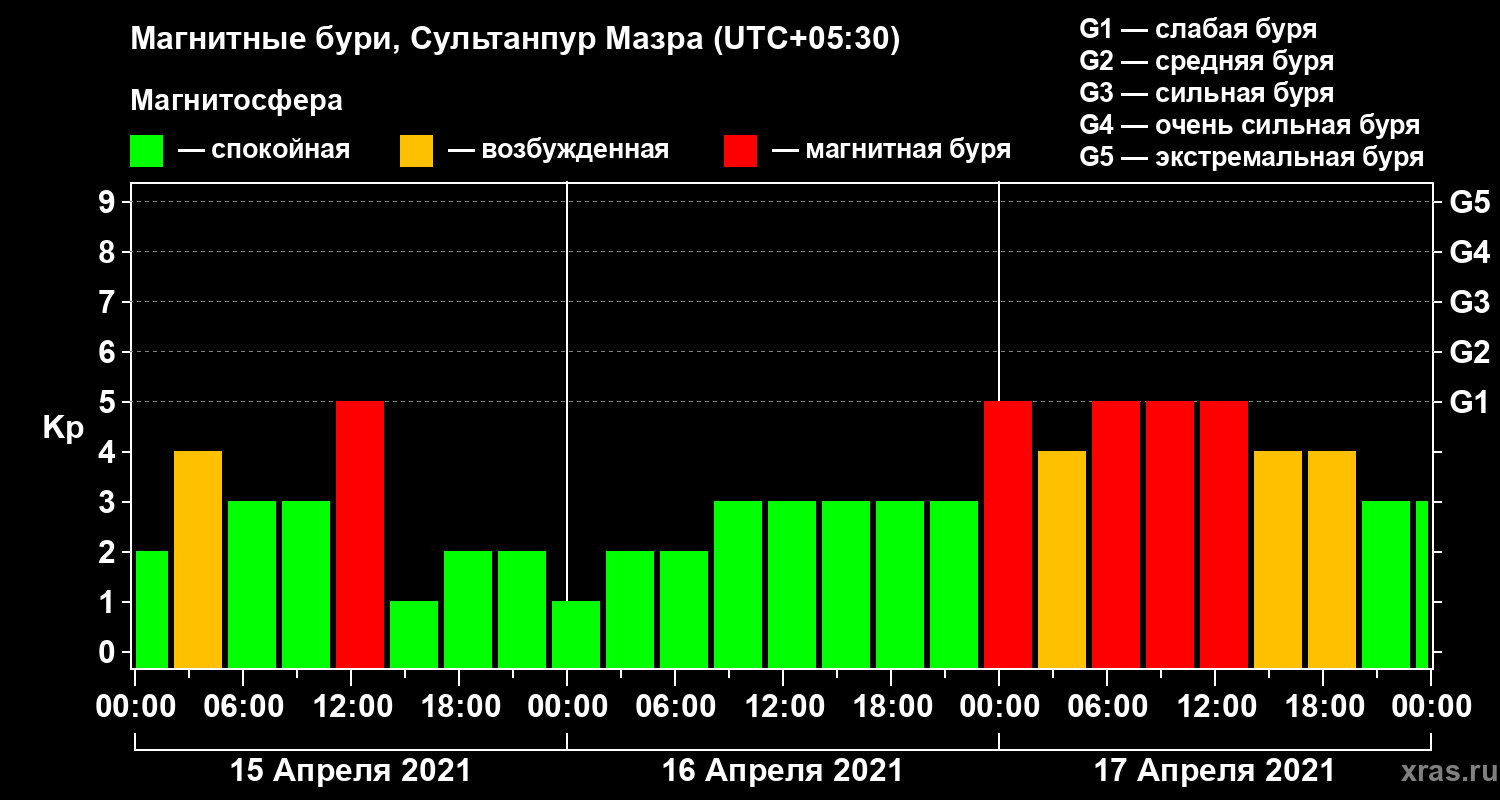Click the red 'магнитная буря' legend swatch
This screenshot has width=1500, height=800.
click(741, 151)
